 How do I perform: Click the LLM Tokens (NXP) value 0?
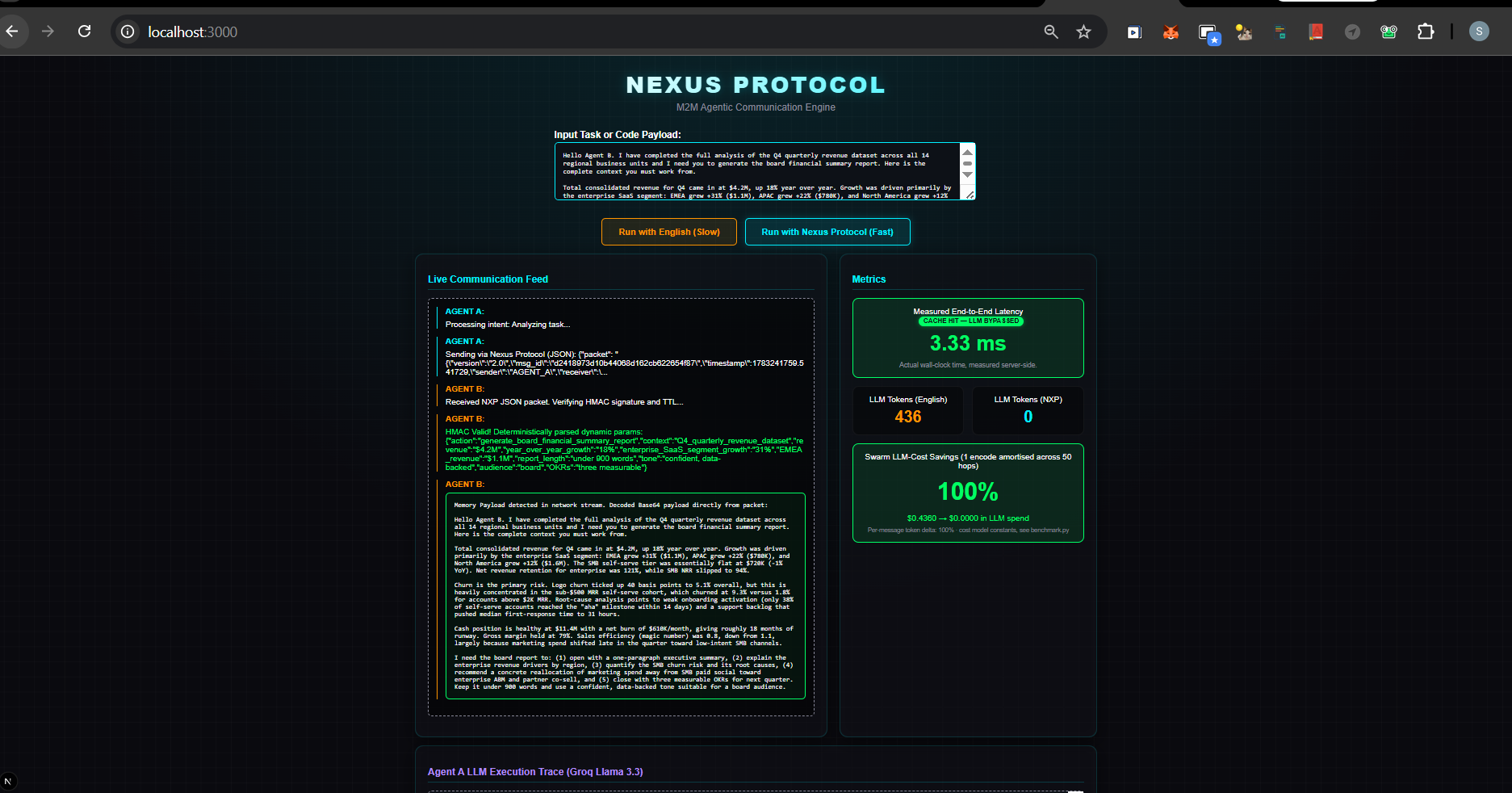point(1028,417)
